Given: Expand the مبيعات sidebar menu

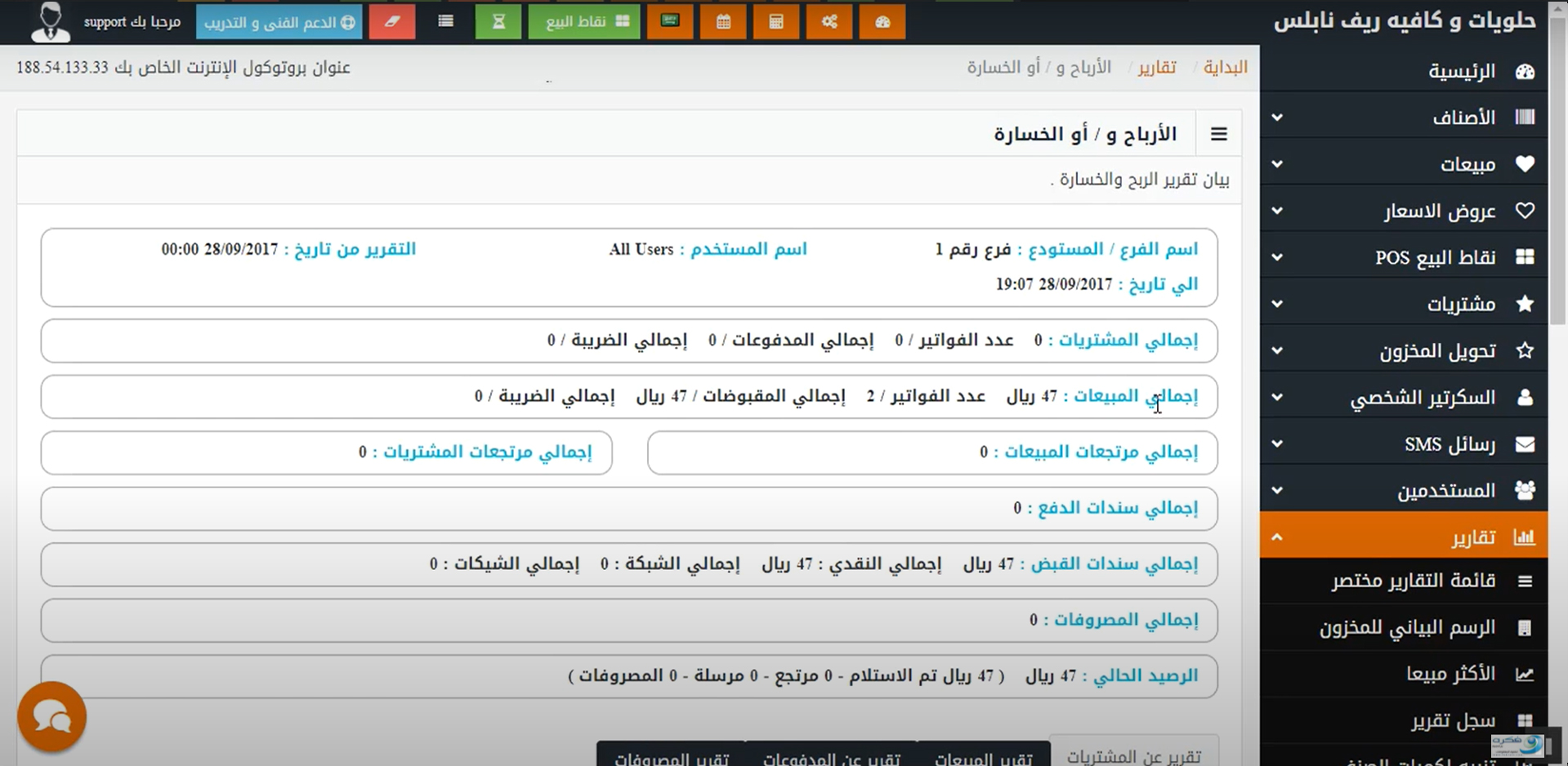Looking at the screenshot, I should pyautogui.click(x=1403, y=164).
